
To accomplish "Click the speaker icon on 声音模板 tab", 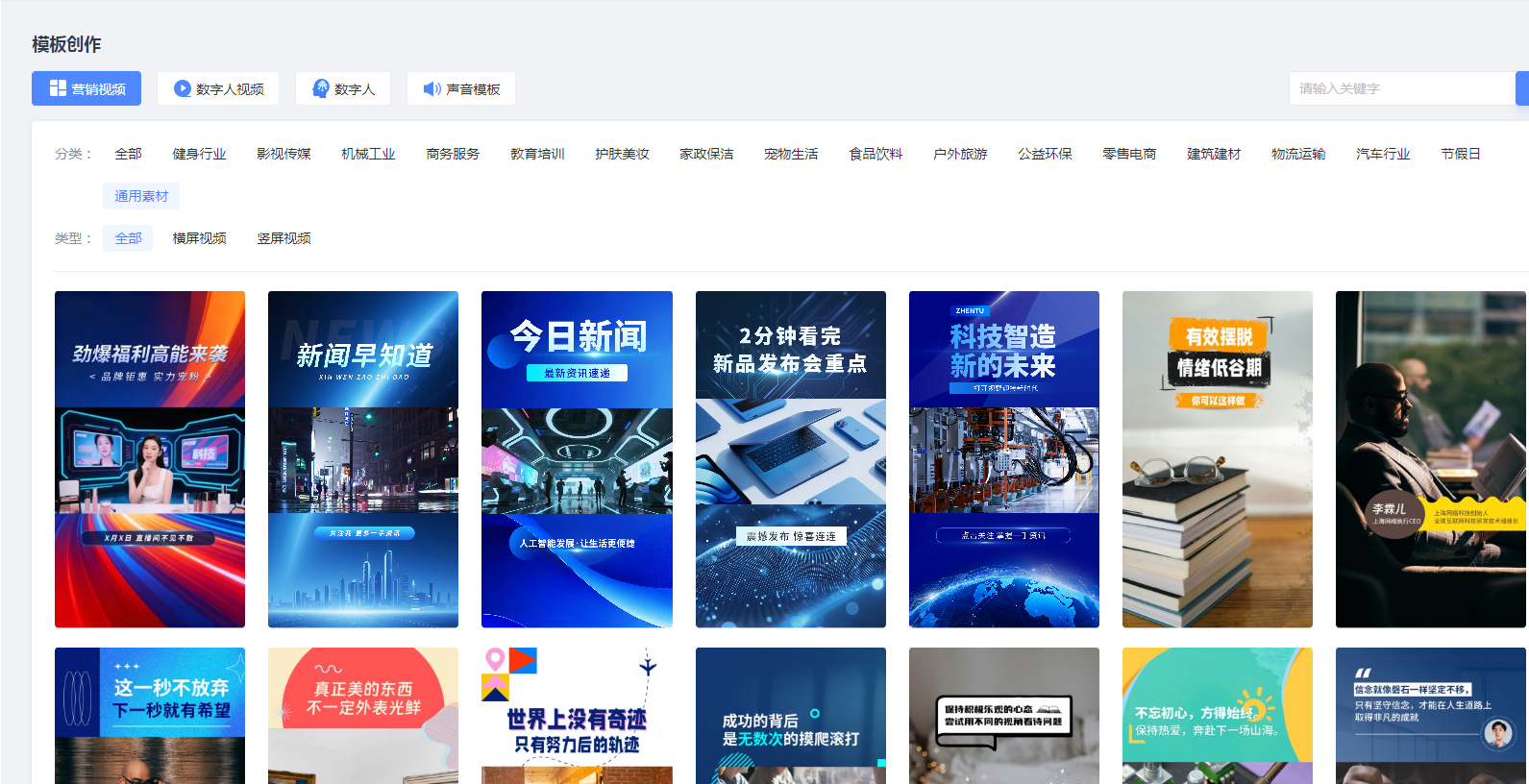I will coord(432,88).
